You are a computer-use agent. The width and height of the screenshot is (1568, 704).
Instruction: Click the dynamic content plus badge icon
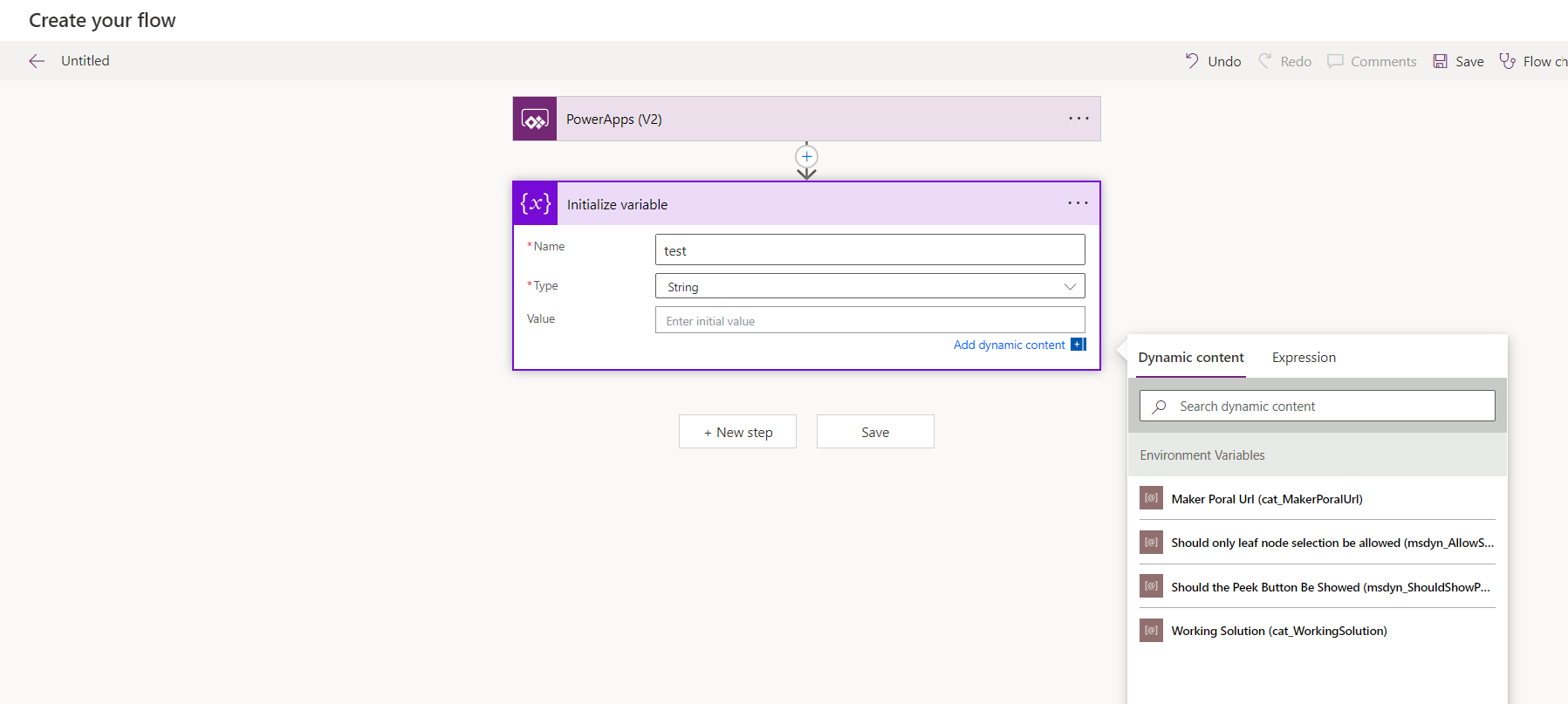tap(1078, 345)
